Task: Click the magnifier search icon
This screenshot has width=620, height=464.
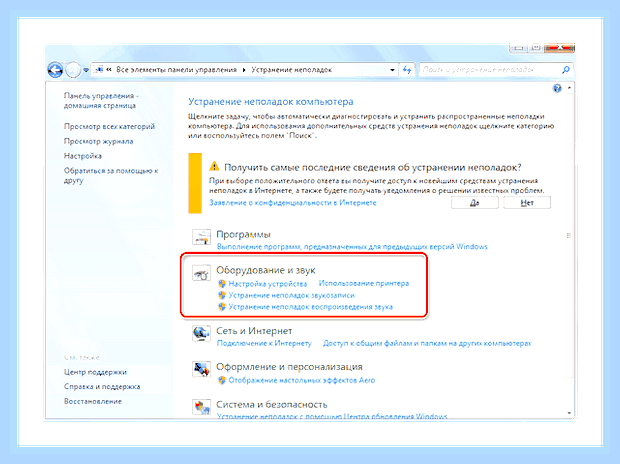Action: pyautogui.click(x=566, y=70)
